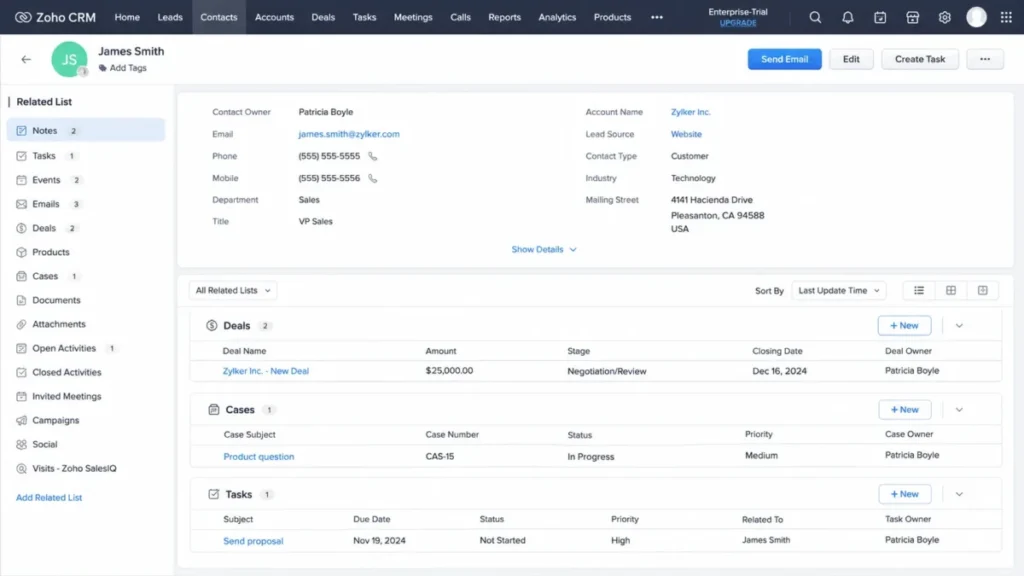Go to the Home tab
1024x576 pixels.
[127, 18]
